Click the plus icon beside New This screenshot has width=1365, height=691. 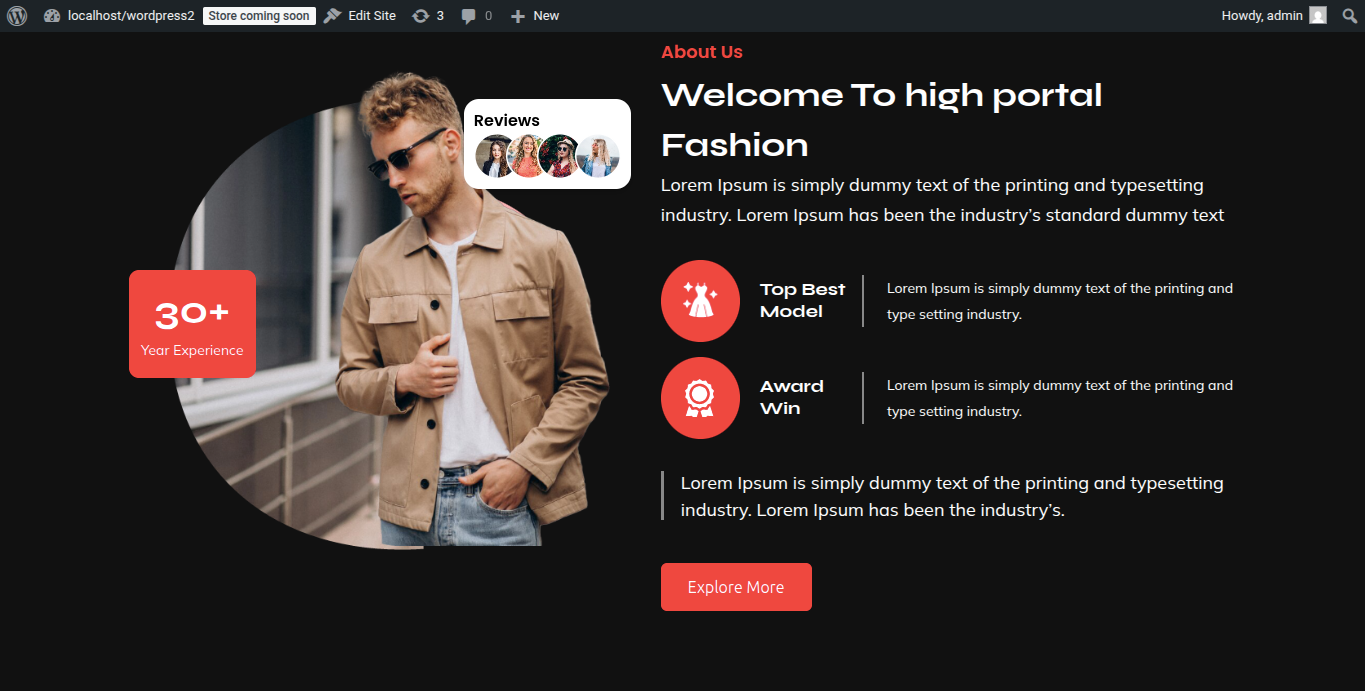click(517, 16)
